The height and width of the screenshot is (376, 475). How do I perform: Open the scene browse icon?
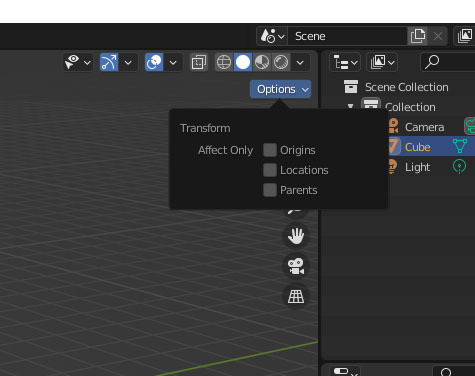272,36
